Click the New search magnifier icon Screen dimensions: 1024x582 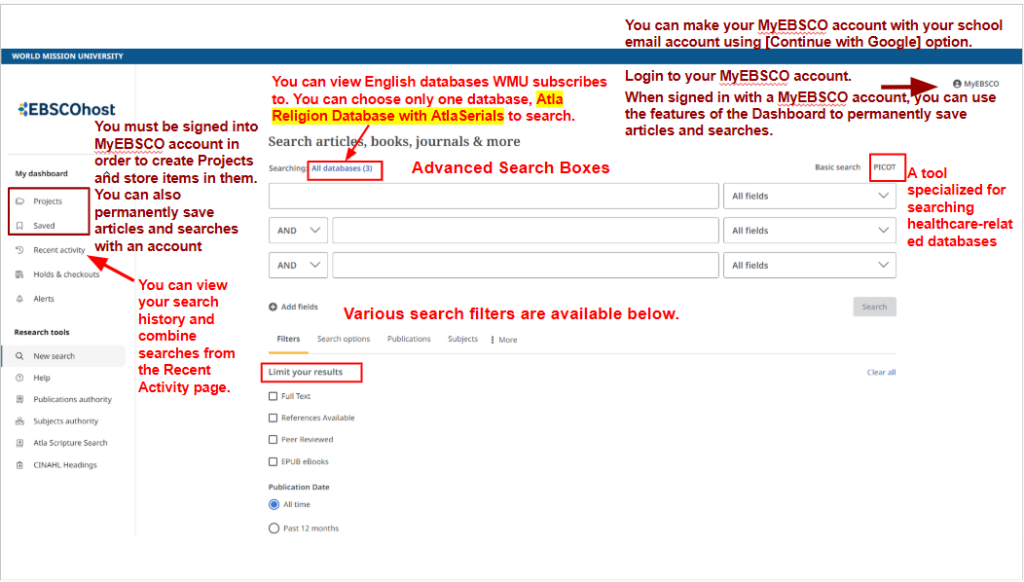pyautogui.click(x=20, y=356)
